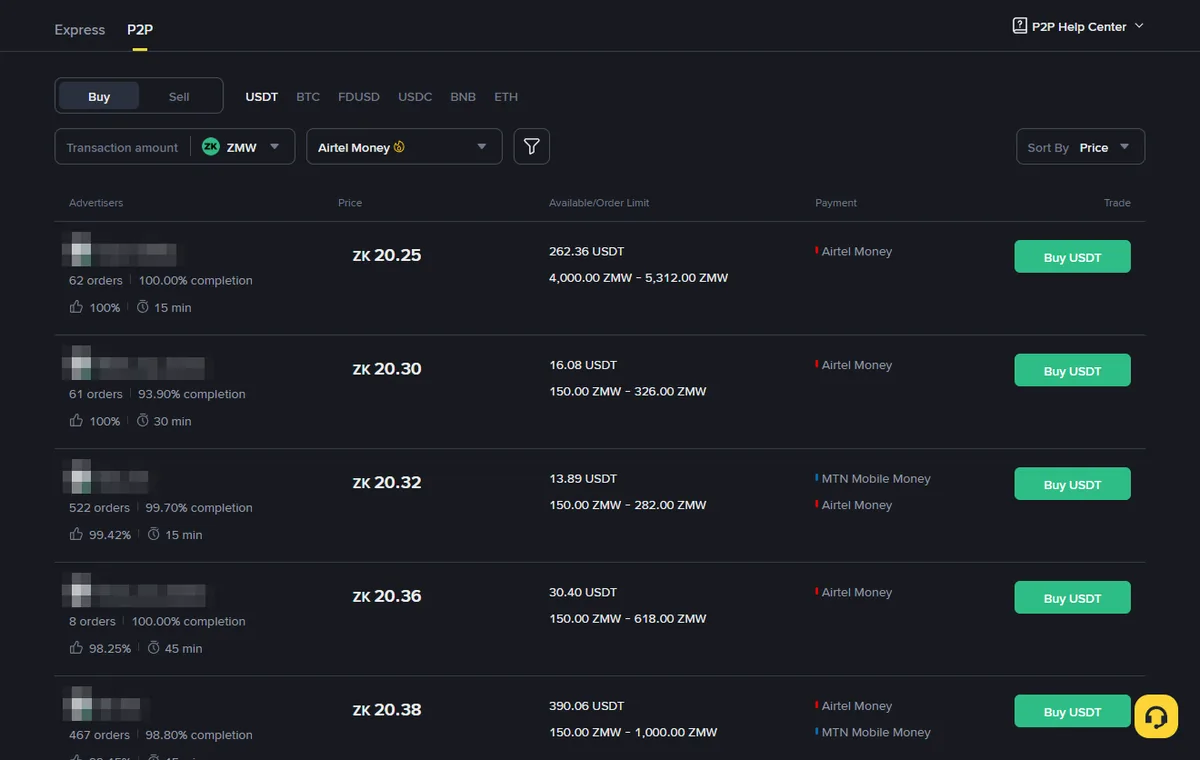Click the 99.70% completion text
The width and height of the screenshot is (1200, 760).
tap(199, 507)
